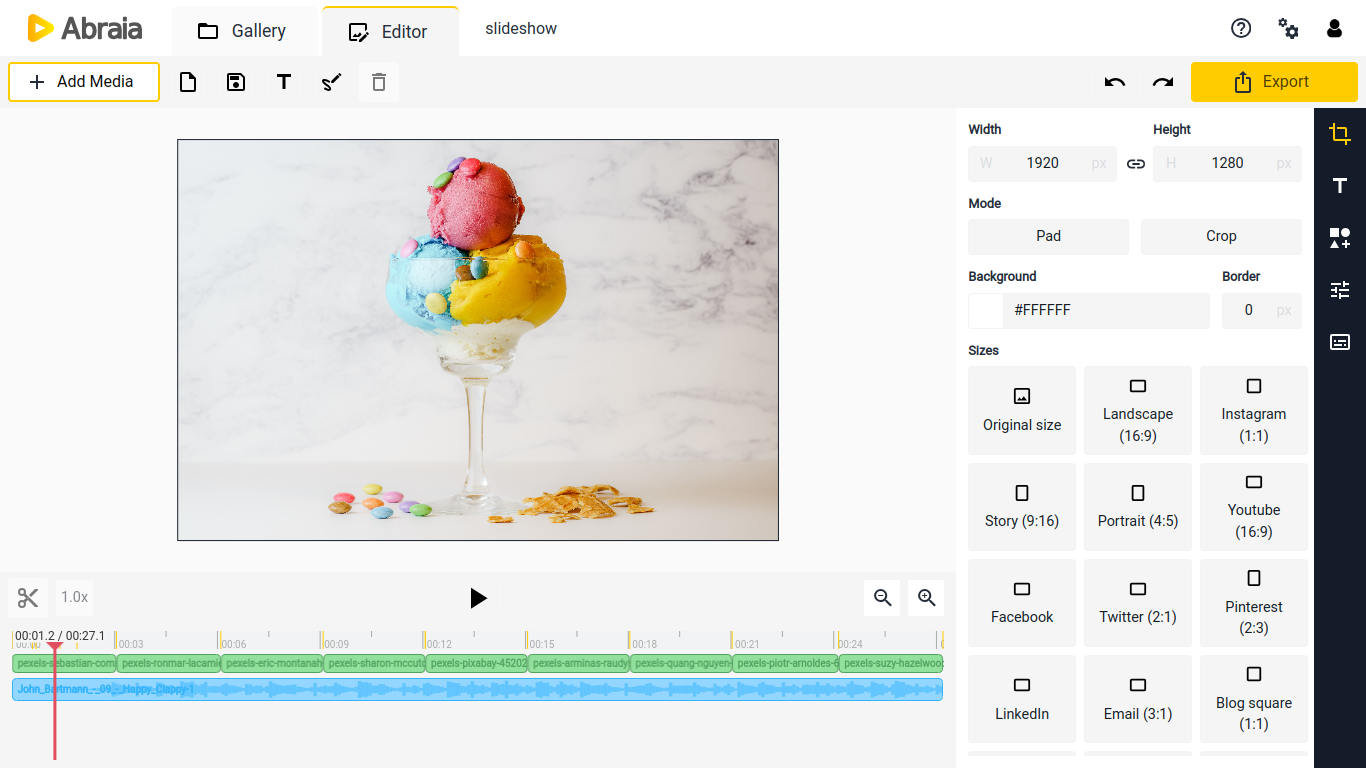
Task: Save project with floppy disk icon
Action: [236, 82]
